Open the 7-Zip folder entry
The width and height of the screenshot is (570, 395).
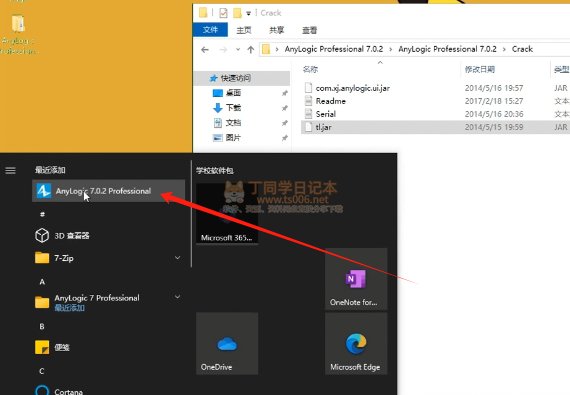[109, 258]
